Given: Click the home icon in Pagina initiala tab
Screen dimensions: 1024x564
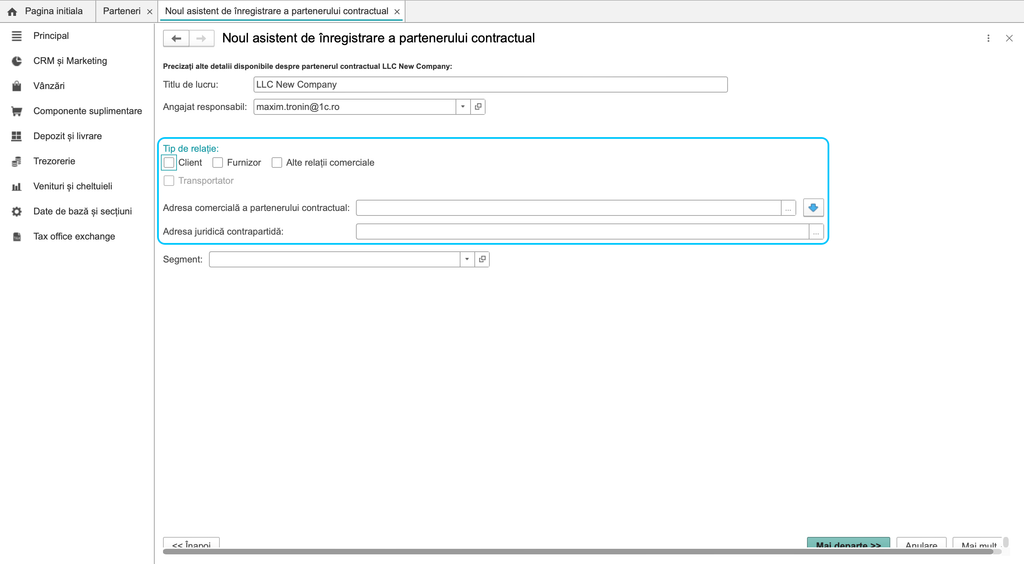Looking at the screenshot, I should pyautogui.click(x=12, y=12).
